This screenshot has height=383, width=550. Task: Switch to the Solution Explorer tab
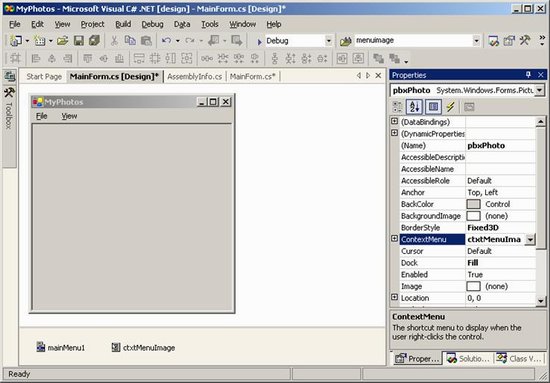(x=468, y=358)
